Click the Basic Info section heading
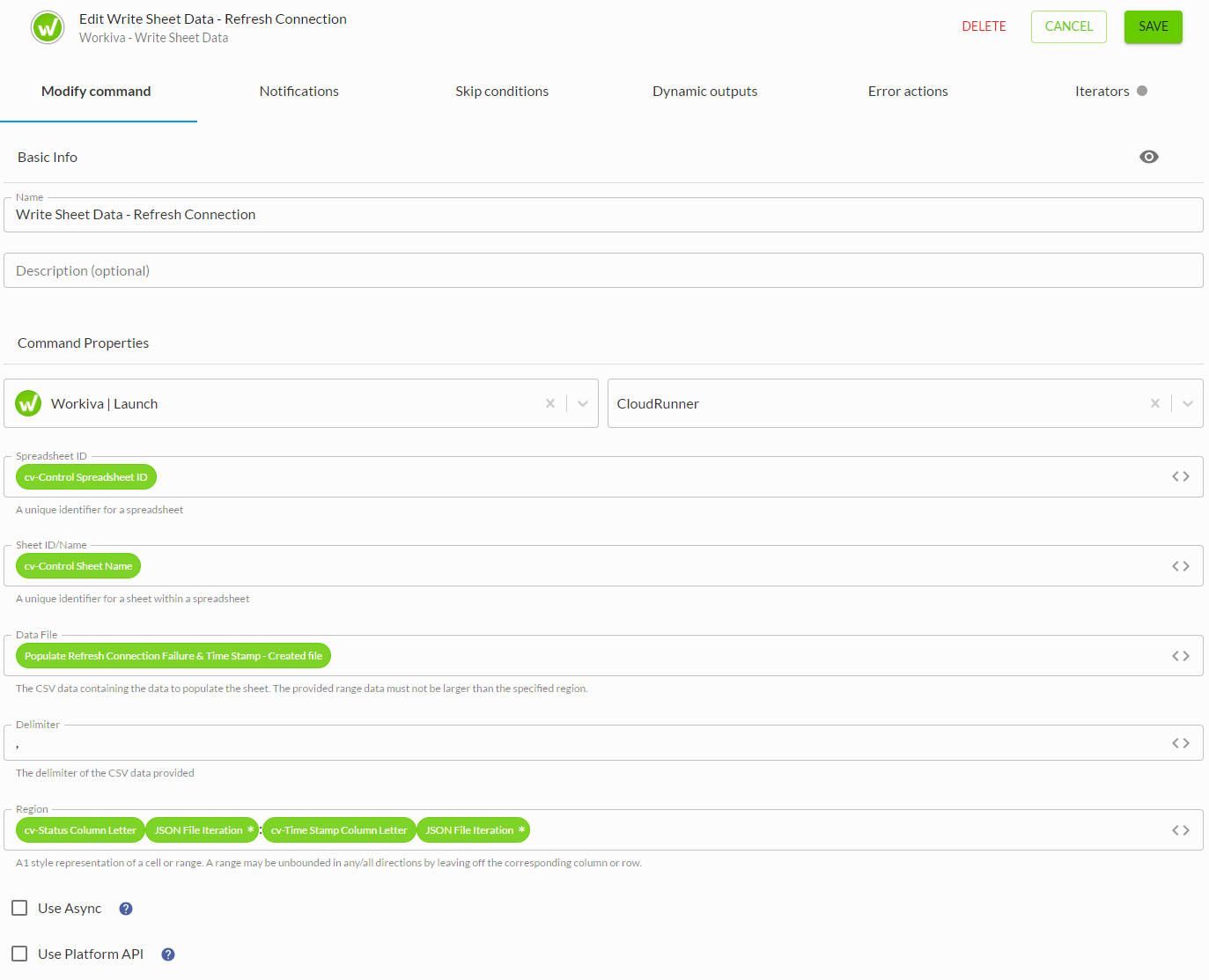 [x=48, y=158]
